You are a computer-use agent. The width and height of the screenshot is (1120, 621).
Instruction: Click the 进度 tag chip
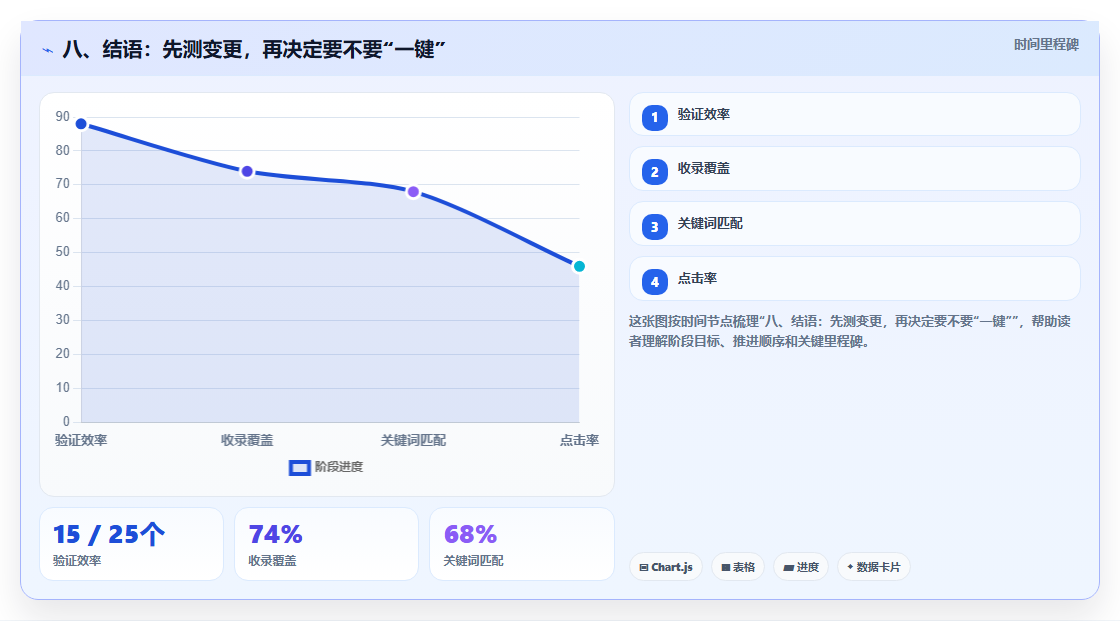click(801, 567)
